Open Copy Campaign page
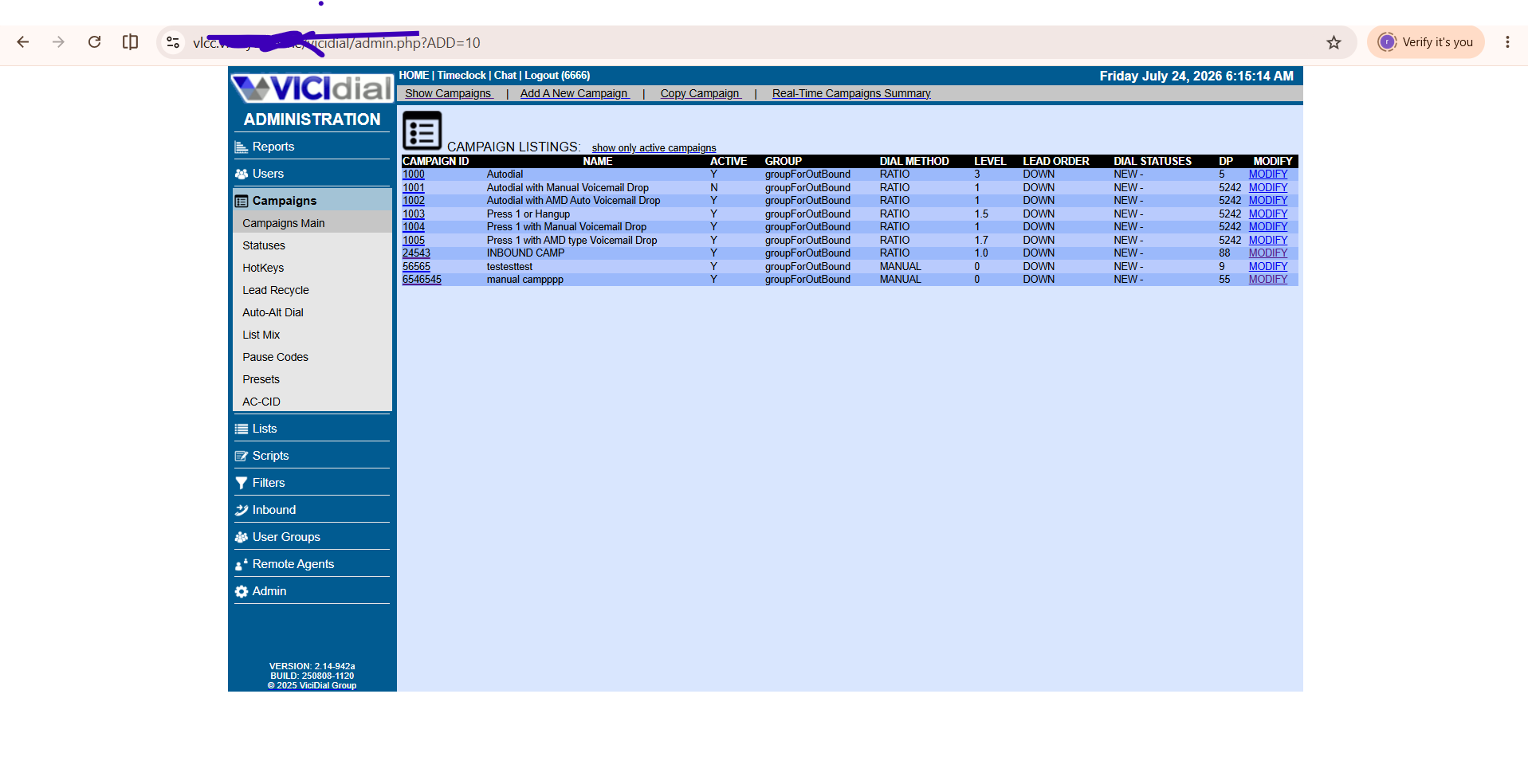The height and width of the screenshot is (784, 1528). pyautogui.click(x=701, y=93)
